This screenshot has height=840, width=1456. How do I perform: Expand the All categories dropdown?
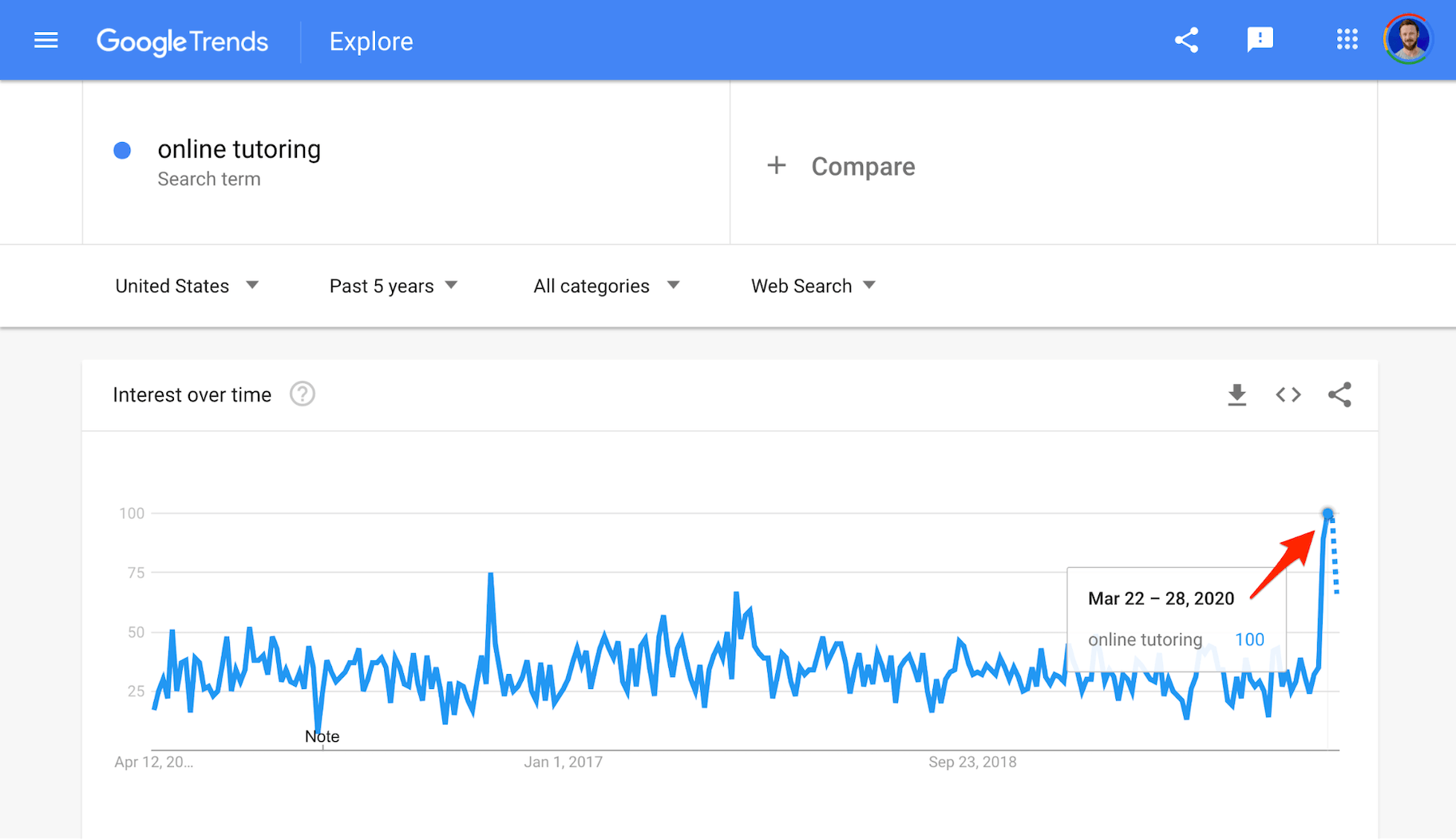(x=606, y=286)
